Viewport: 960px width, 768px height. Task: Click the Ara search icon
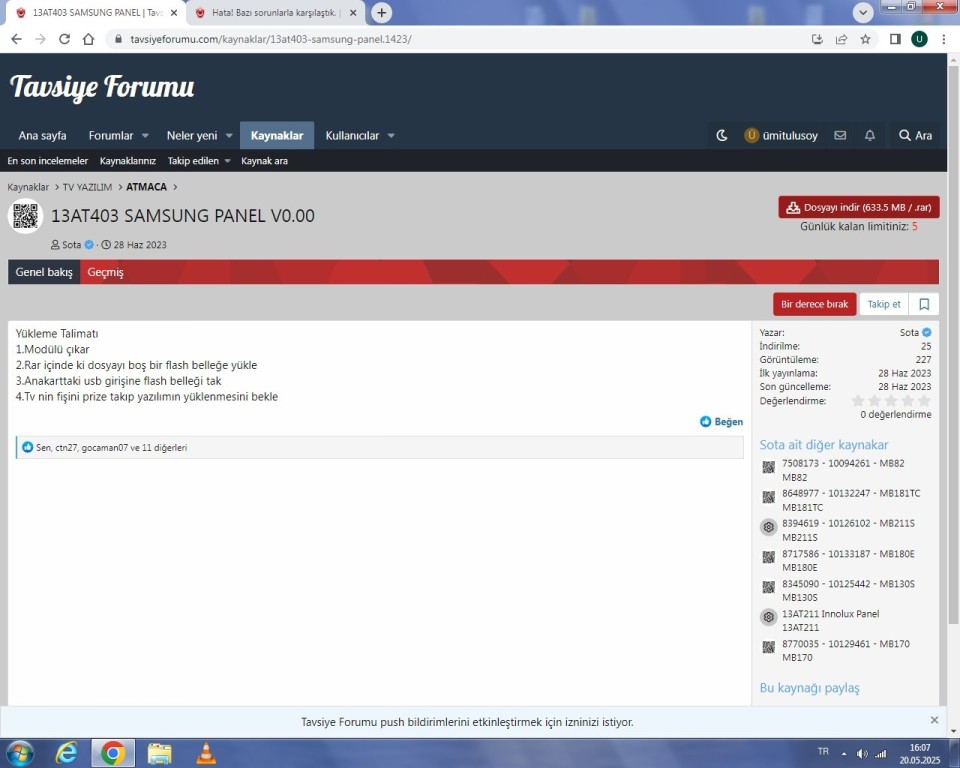[915, 135]
